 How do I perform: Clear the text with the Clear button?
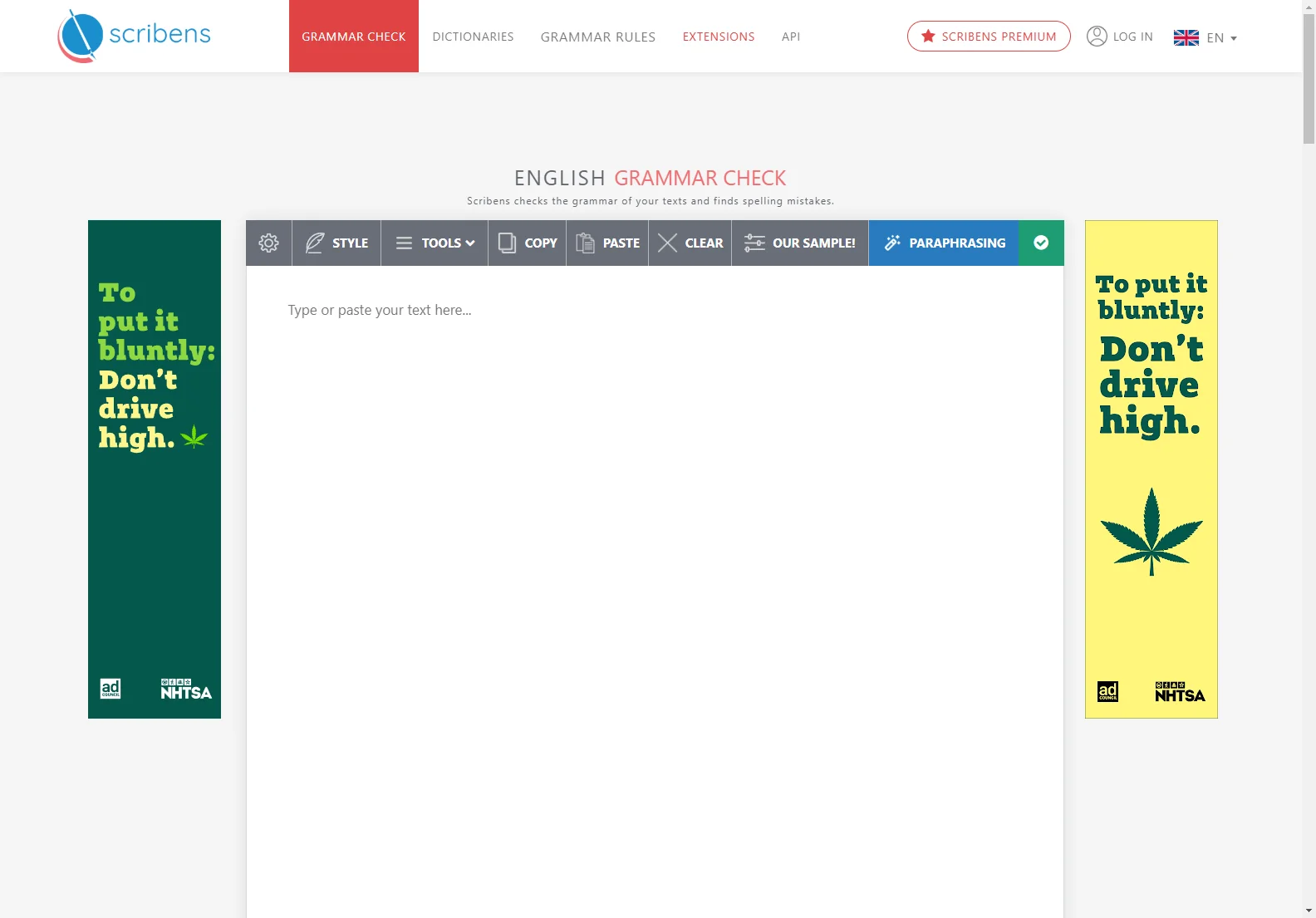click(x=690, y=243)
